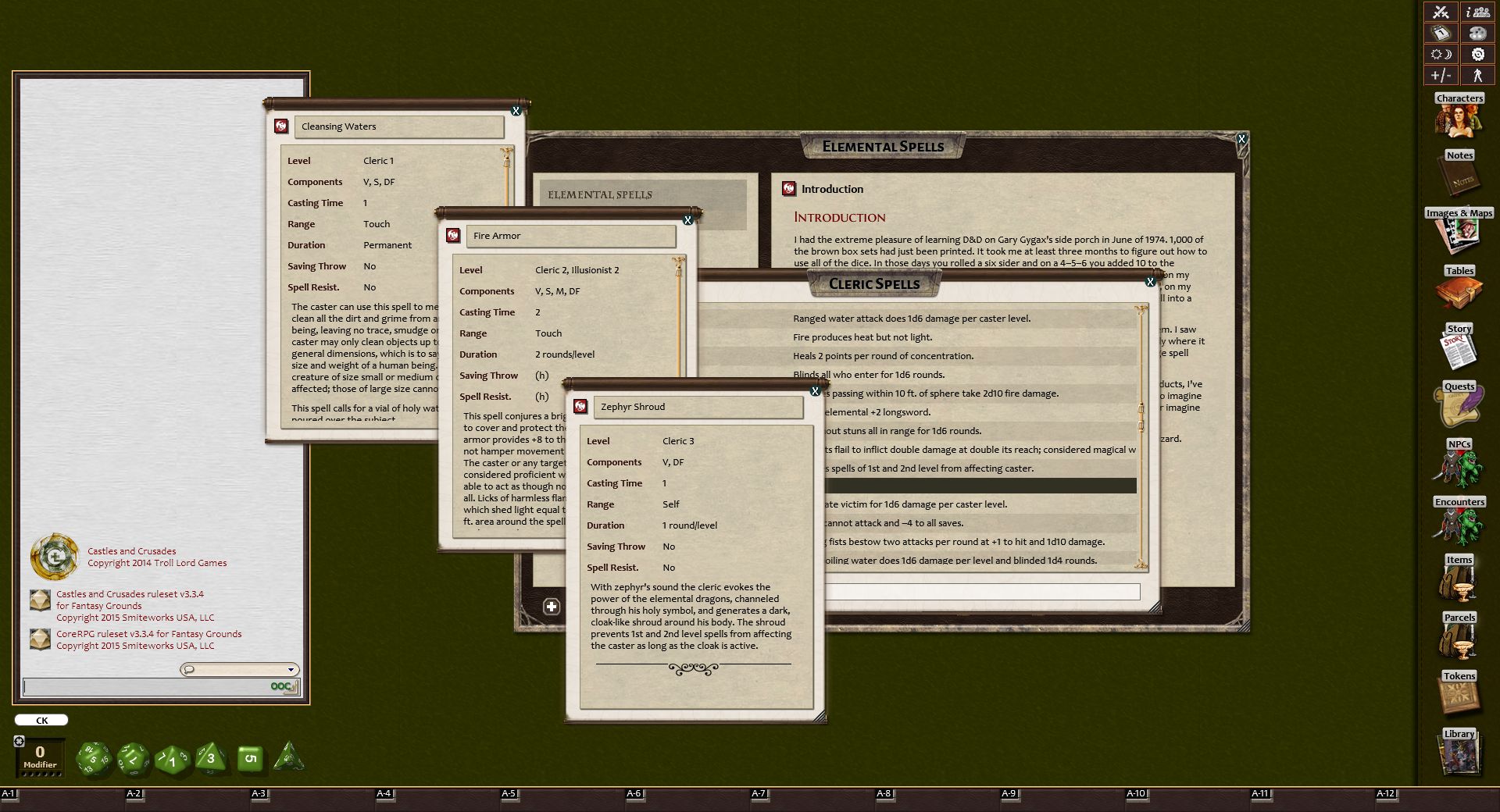Open the Combat Tracker with crossed swords icon
This screenshot has height=812, width=1500.
tap(1441, 12)
